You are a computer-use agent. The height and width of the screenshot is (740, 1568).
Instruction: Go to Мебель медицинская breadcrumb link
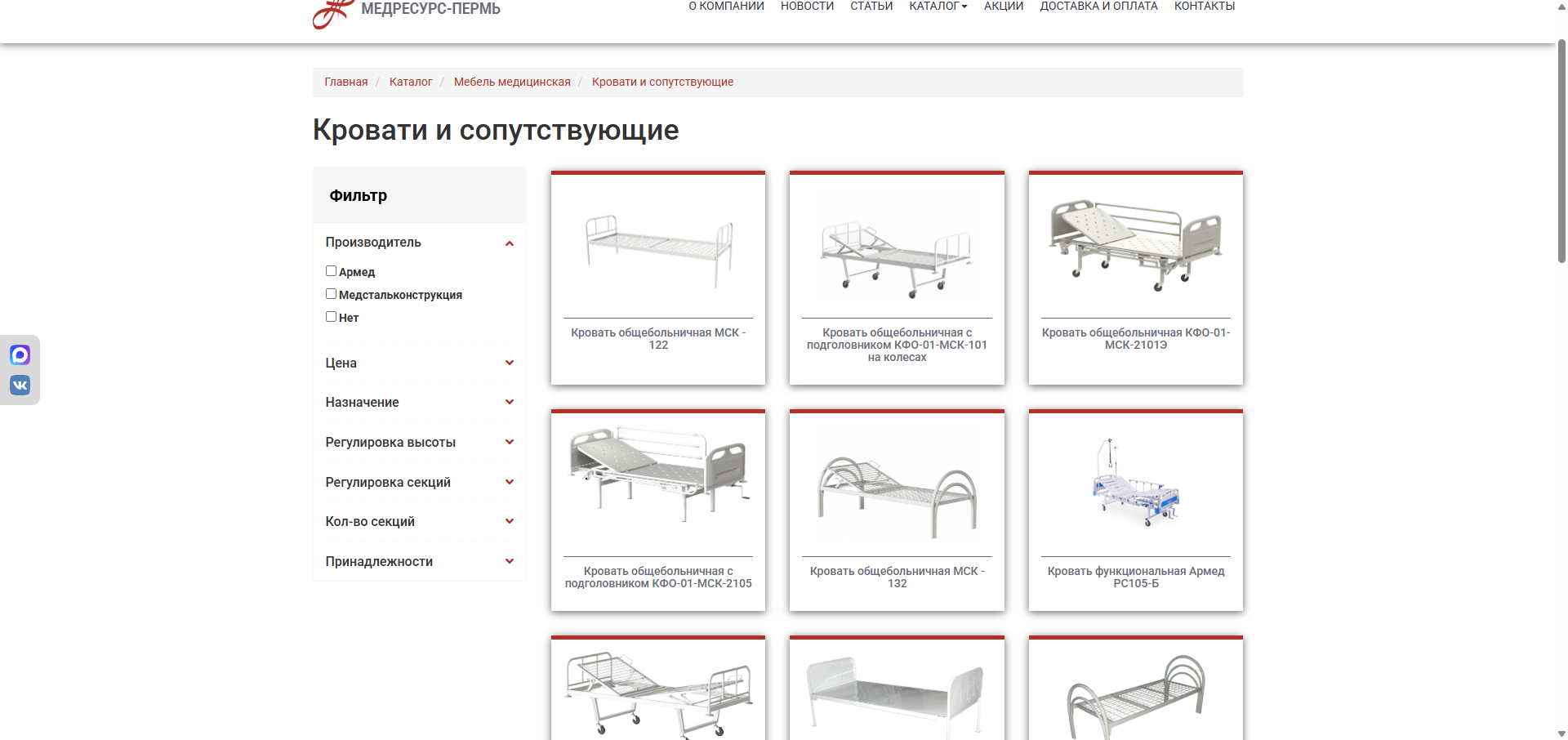click(512, 82)
